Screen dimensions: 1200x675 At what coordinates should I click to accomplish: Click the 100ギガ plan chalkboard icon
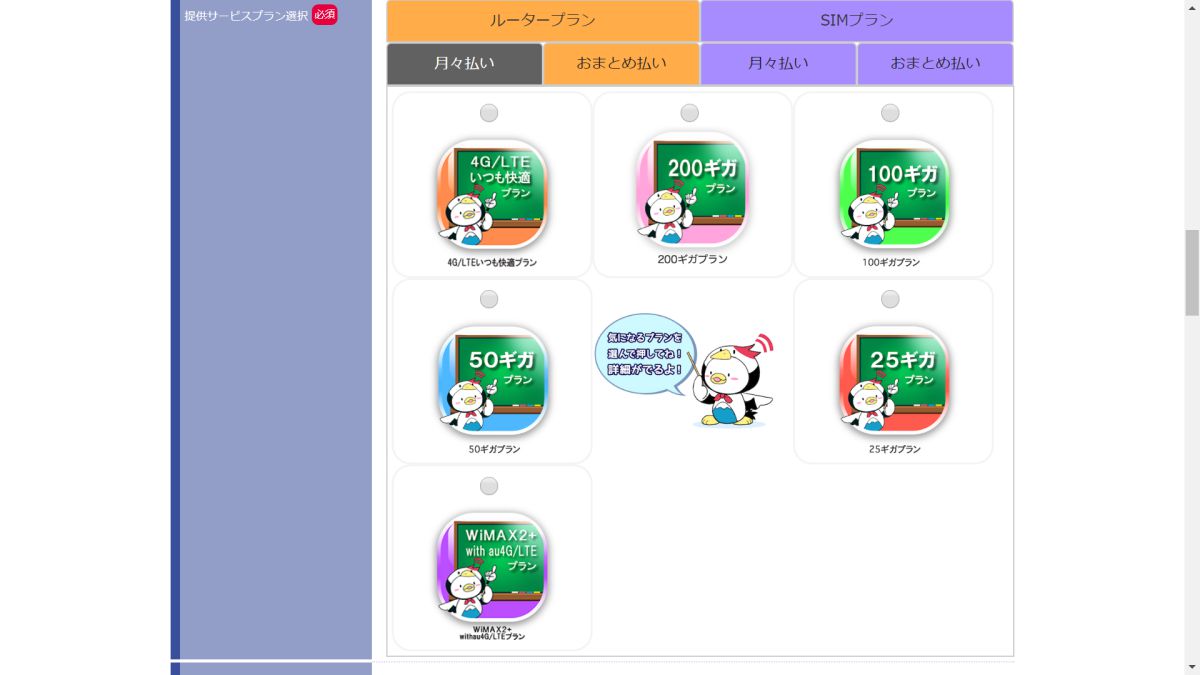pyautogui.click(x=893, y=193)
